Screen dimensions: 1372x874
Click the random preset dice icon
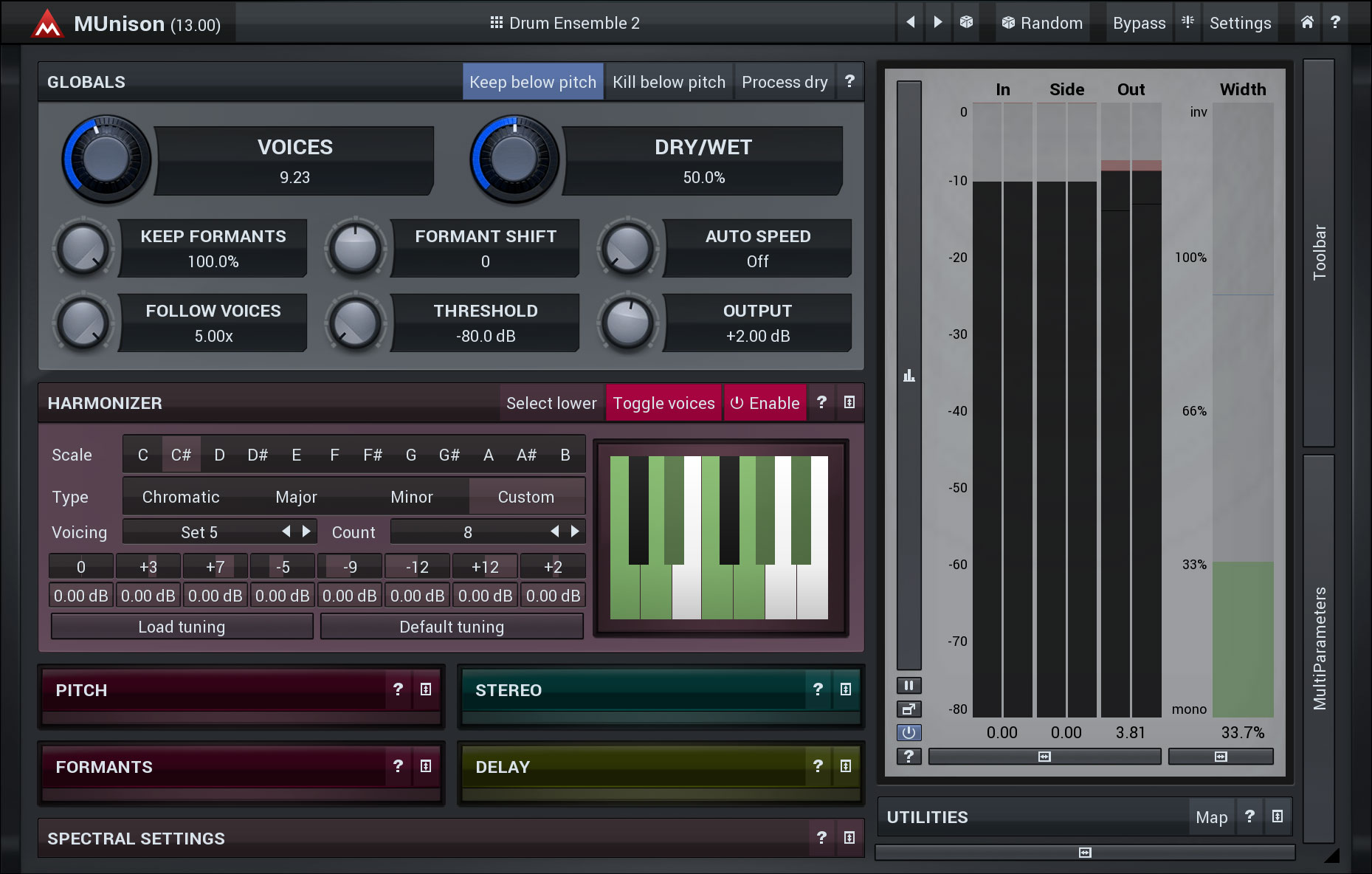pos(966,22)
